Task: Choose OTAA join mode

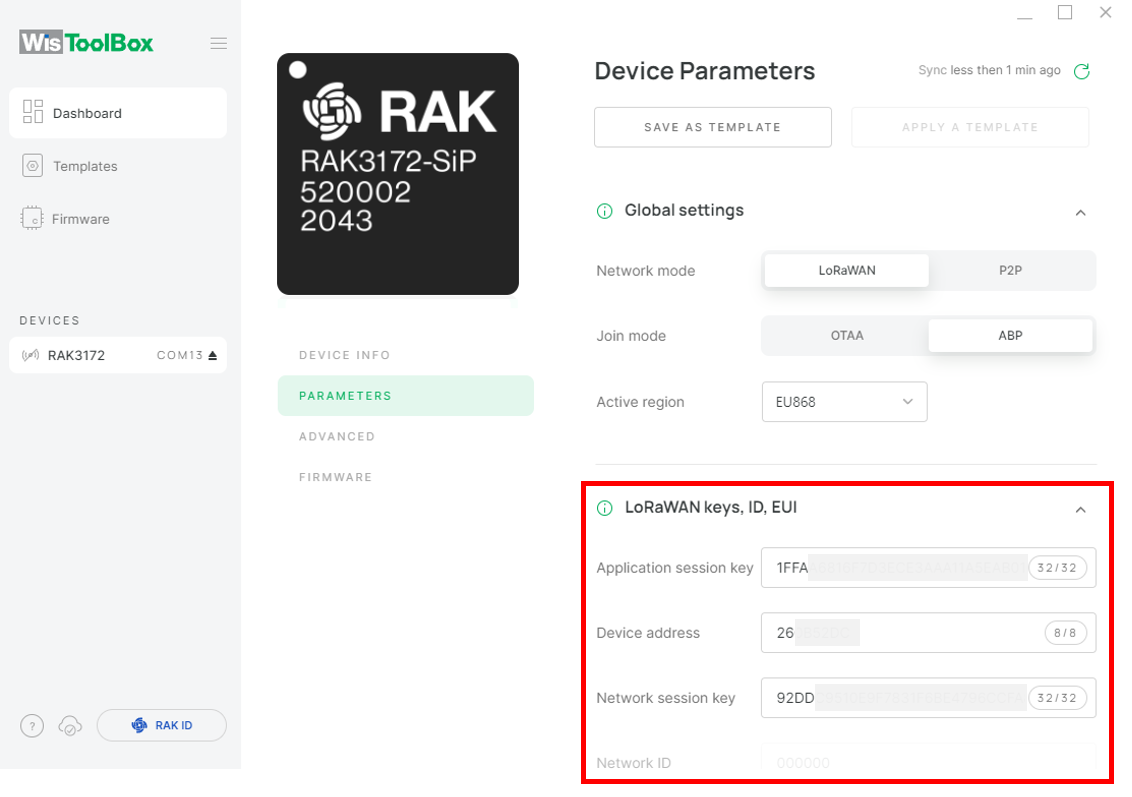Action: (847, 336)
